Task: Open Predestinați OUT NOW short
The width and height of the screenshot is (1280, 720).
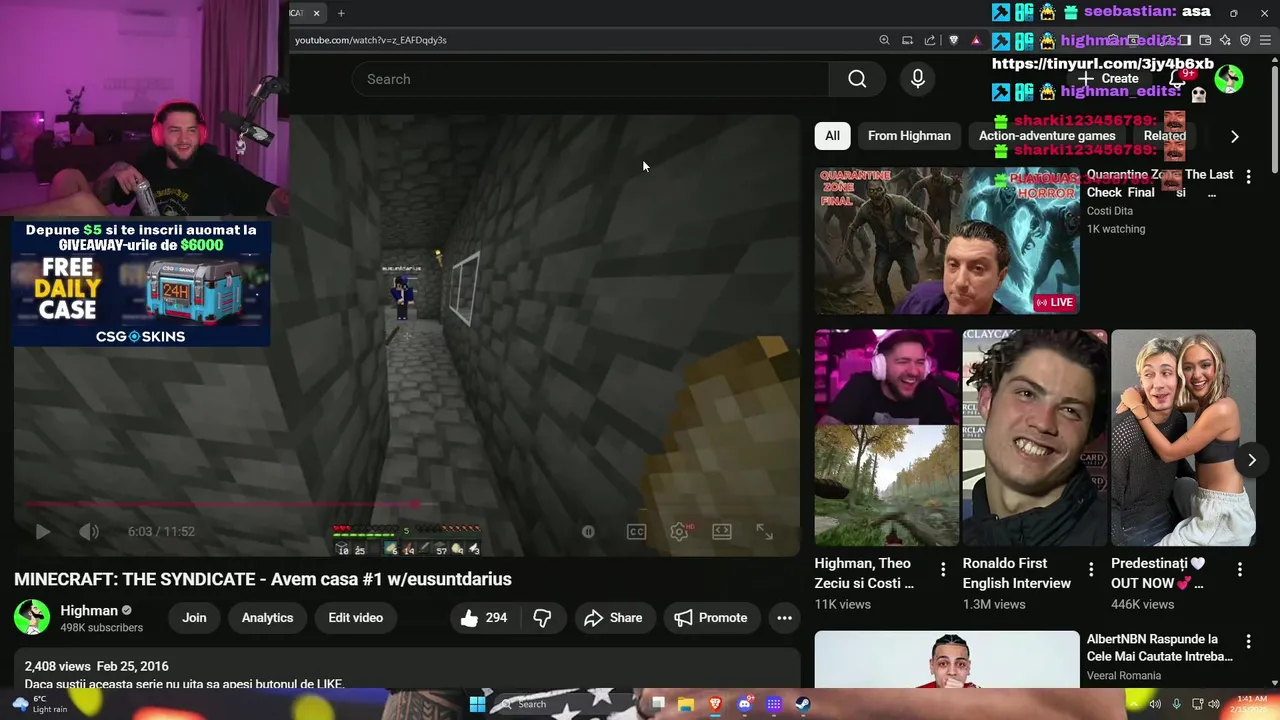Action: pos(1183,438)
